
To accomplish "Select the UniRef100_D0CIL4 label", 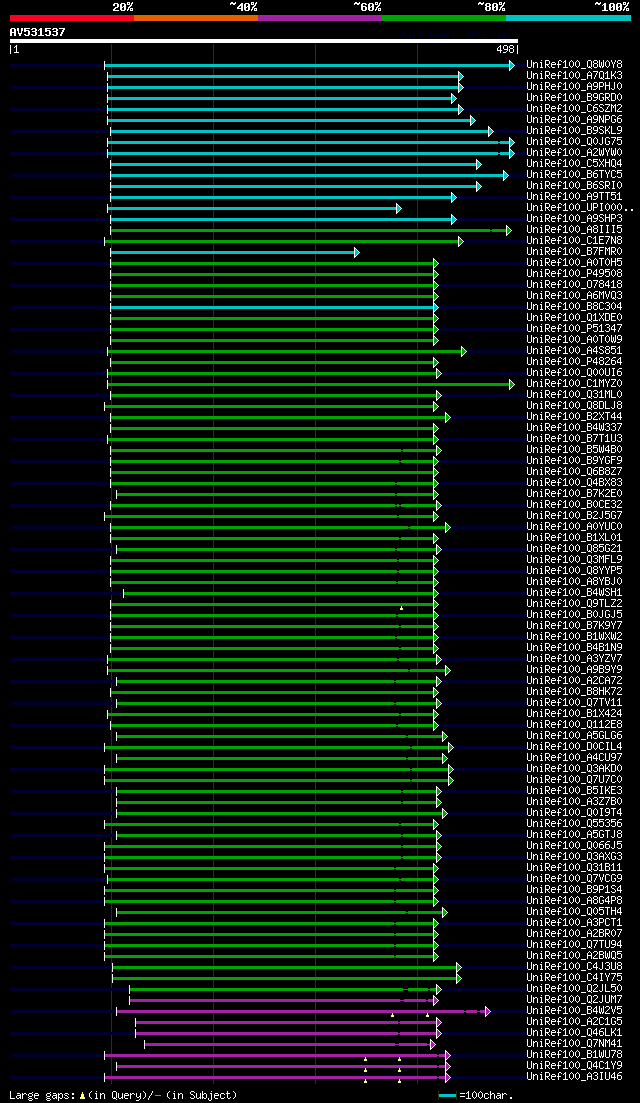I will click(574, 747).
